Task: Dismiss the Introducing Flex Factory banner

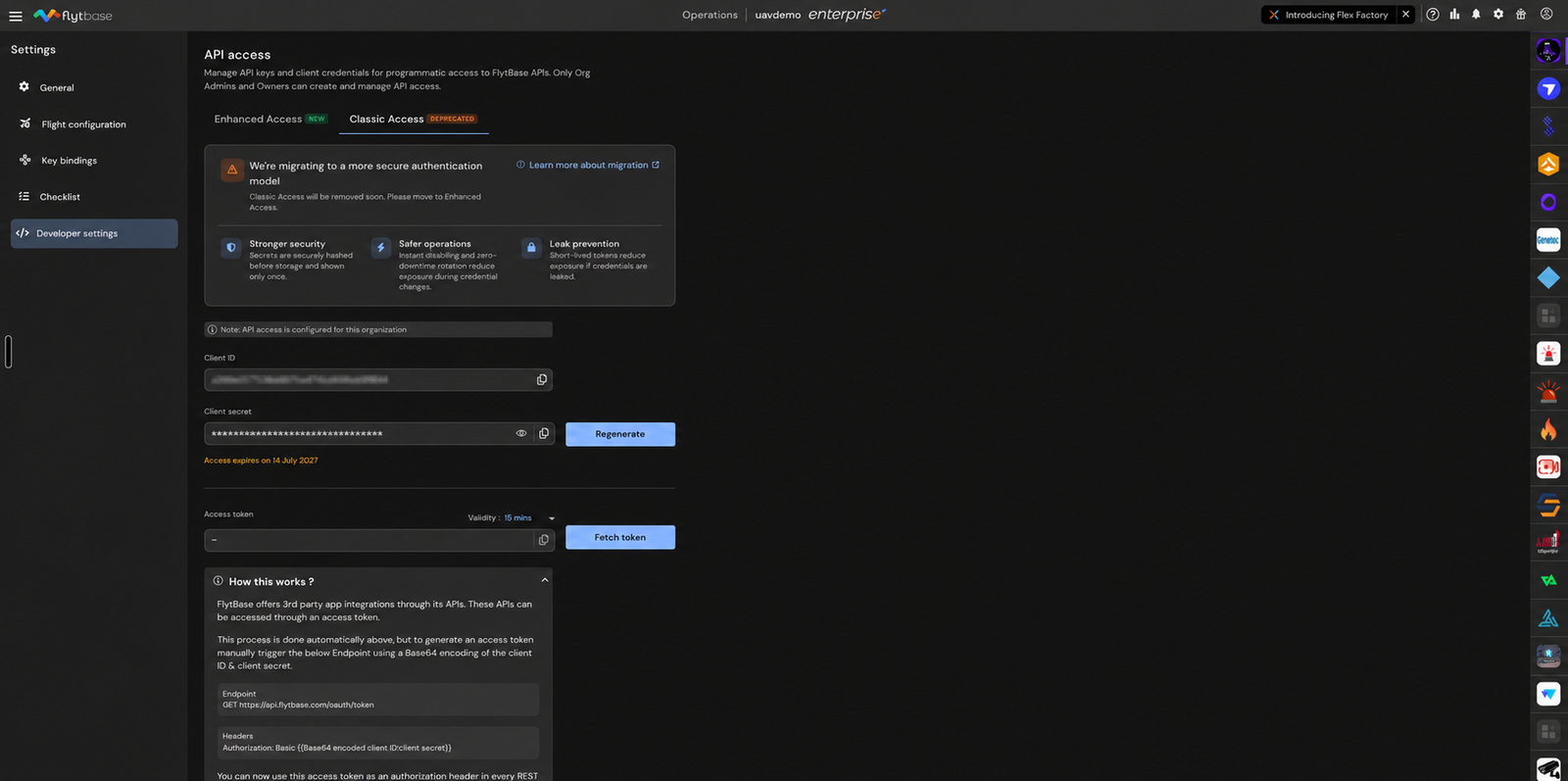Action: tap(1405, 15)
